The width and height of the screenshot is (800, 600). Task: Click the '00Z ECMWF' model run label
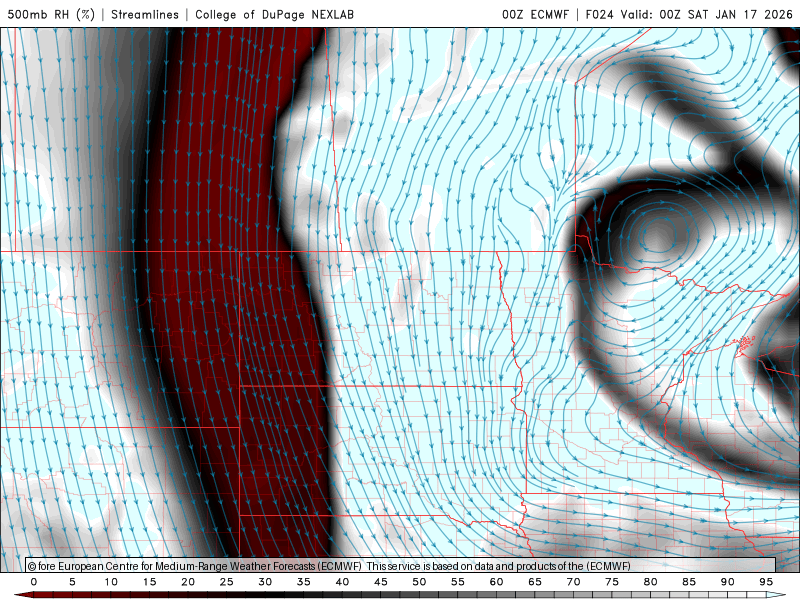point(535,14)
